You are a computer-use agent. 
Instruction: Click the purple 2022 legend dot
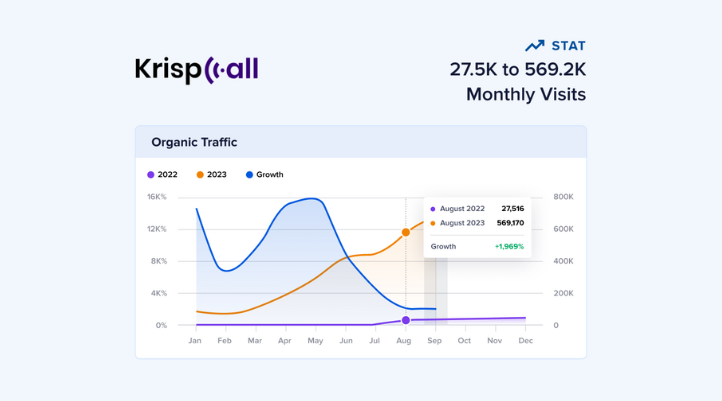click(151, 175)
